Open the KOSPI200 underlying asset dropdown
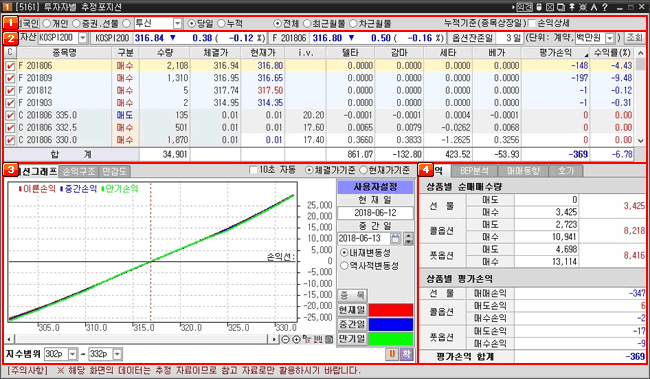This screenshot has height=379, width=650. pos(82,38)
